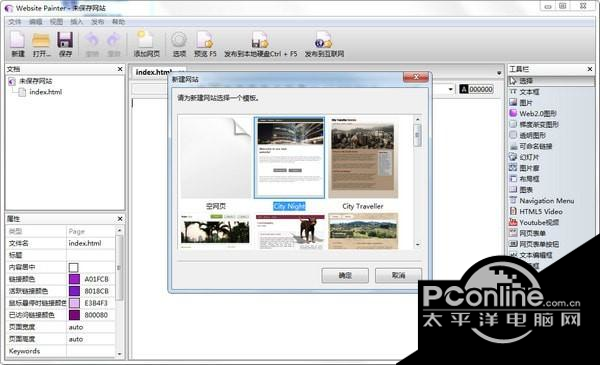
Task: Close the 工具栏 toolbox panel
Action: tap(590, 69)
